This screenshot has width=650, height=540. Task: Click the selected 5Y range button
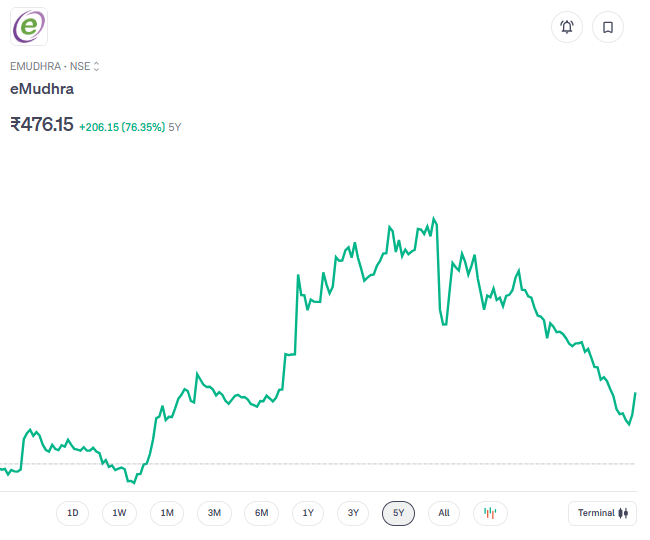[x=399, y=513]
